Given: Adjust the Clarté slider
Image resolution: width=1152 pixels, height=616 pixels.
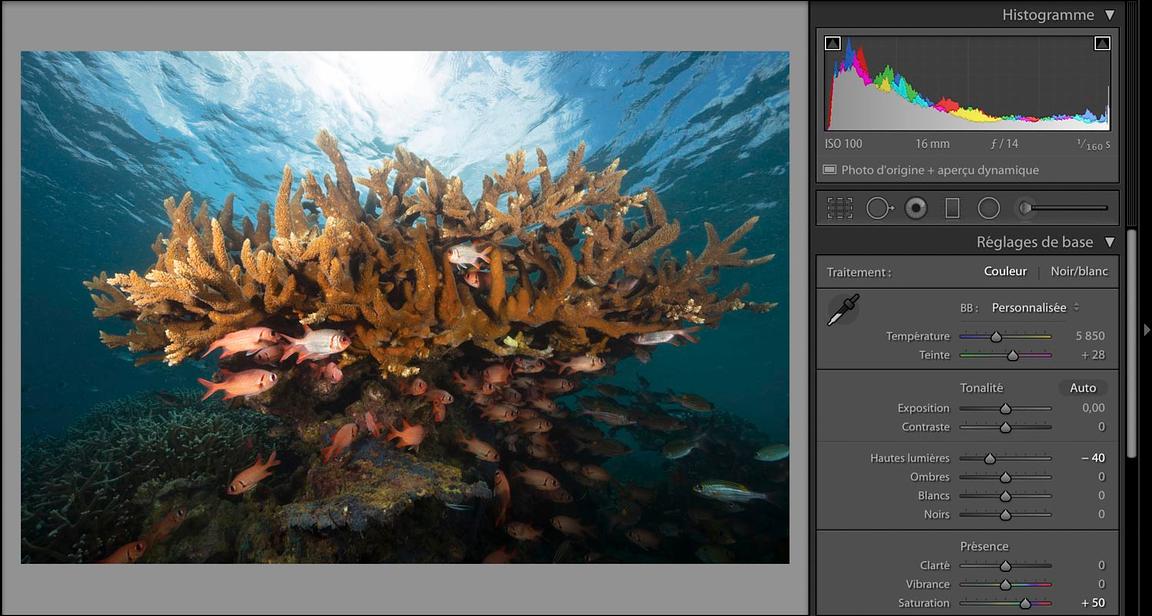Looking at the screenshot, I should [1005, 565].
